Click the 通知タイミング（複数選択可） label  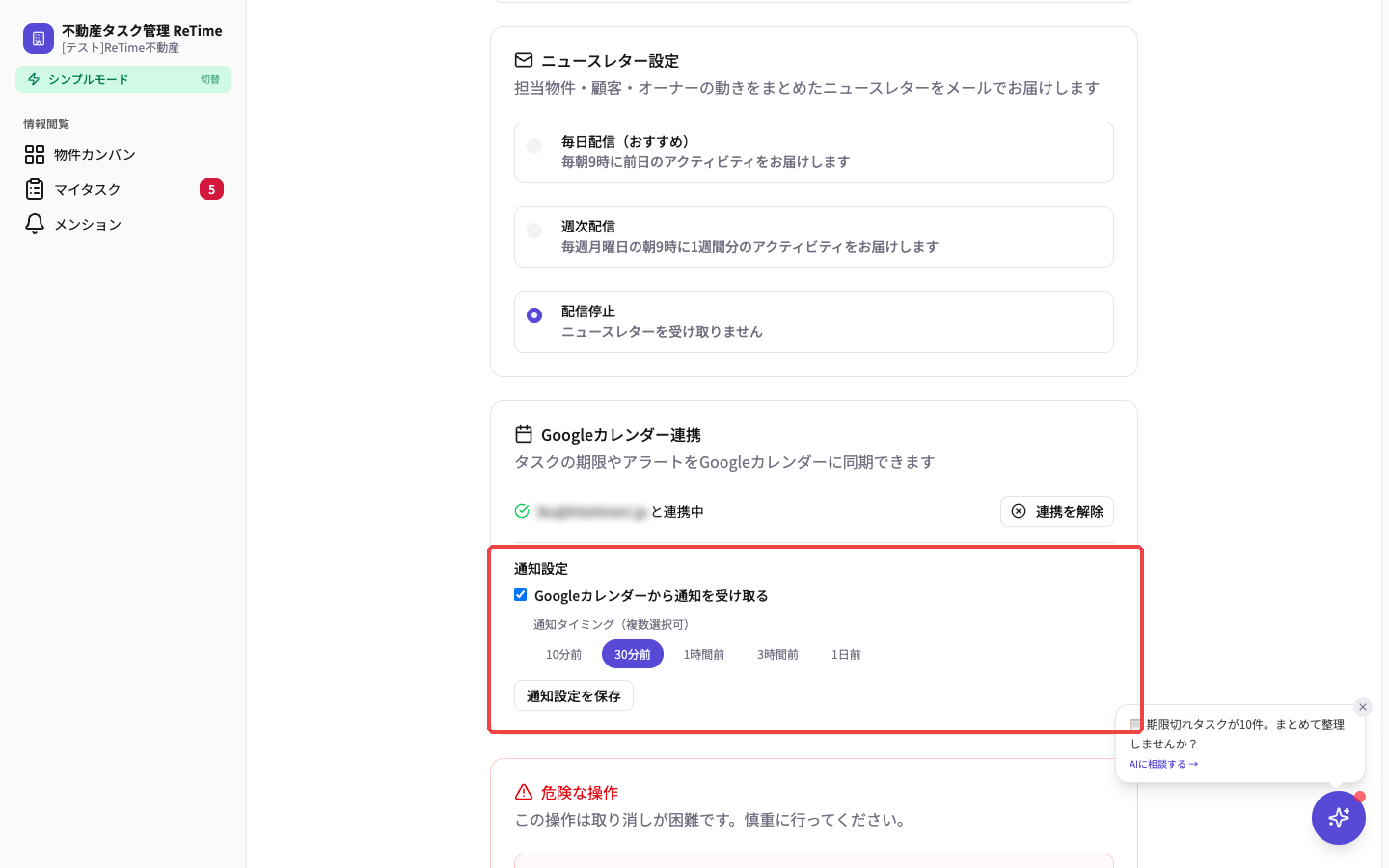tap(613, 625)
